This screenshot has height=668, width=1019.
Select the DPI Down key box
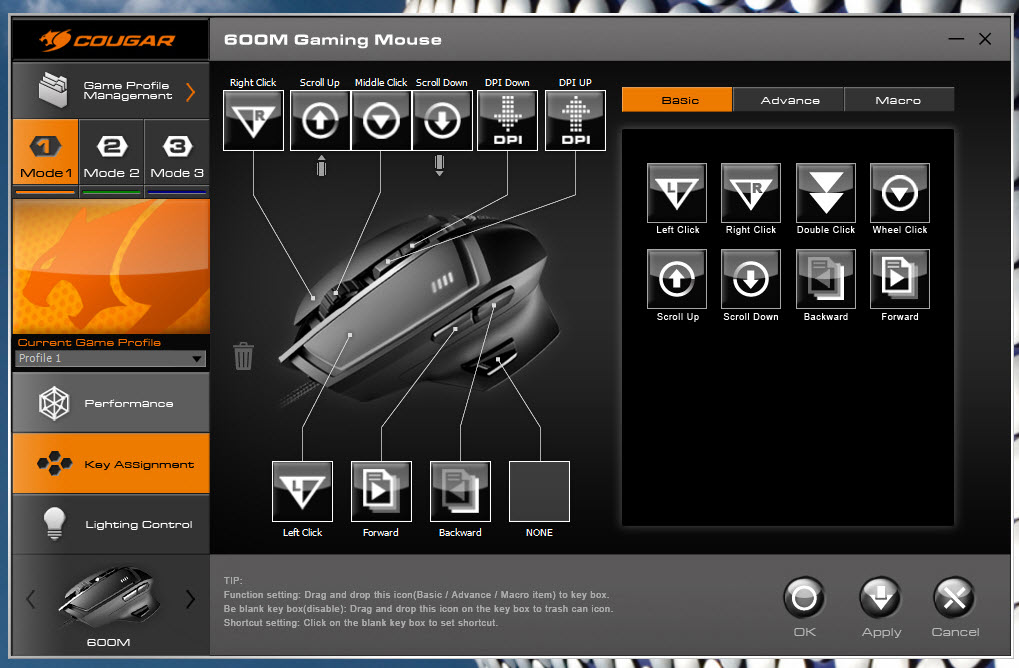pos(508,120)
